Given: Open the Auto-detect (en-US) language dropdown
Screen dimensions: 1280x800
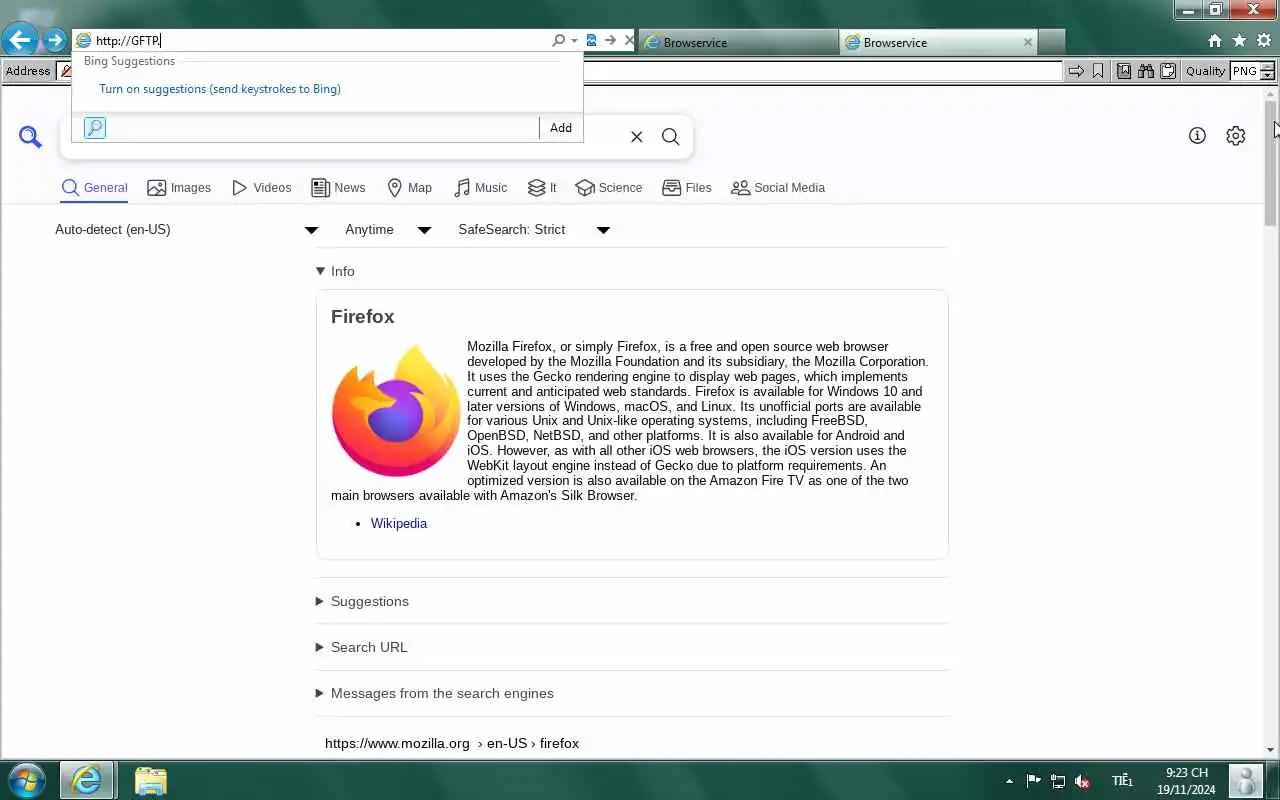Looking at the screenshot, I should [186, 230].
